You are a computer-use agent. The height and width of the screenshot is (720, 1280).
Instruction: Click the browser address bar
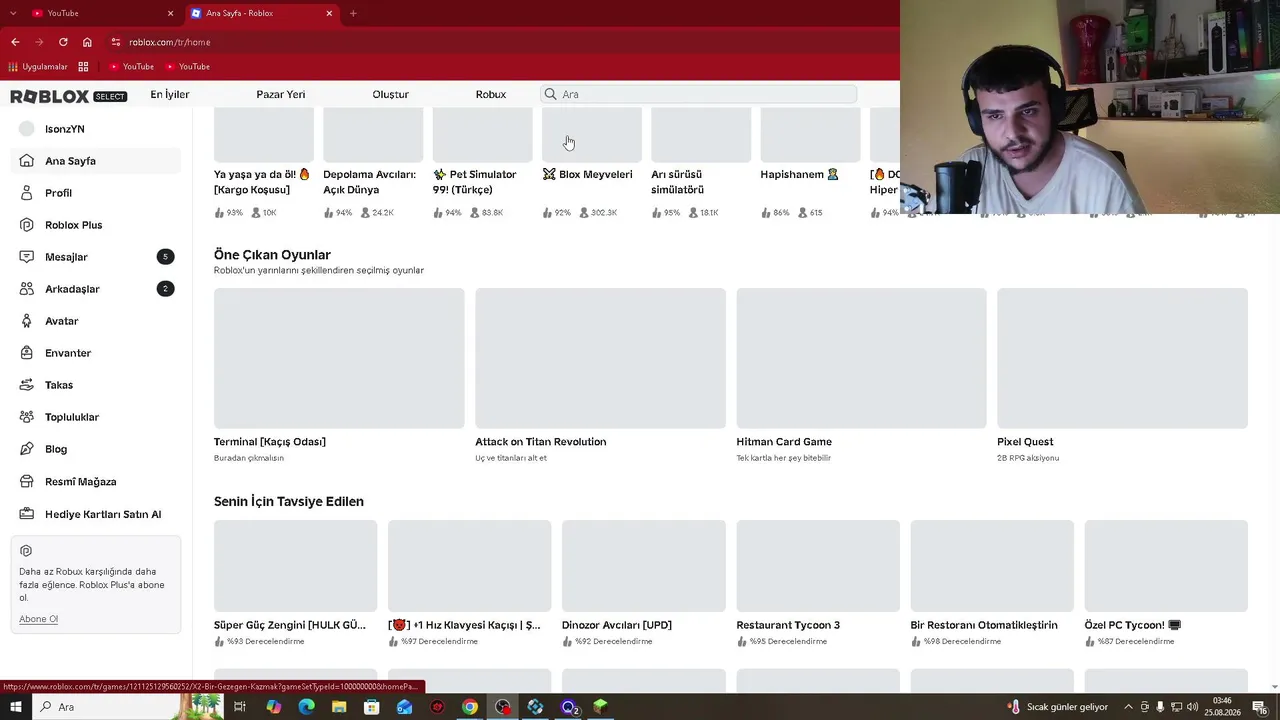coord(500,42)
